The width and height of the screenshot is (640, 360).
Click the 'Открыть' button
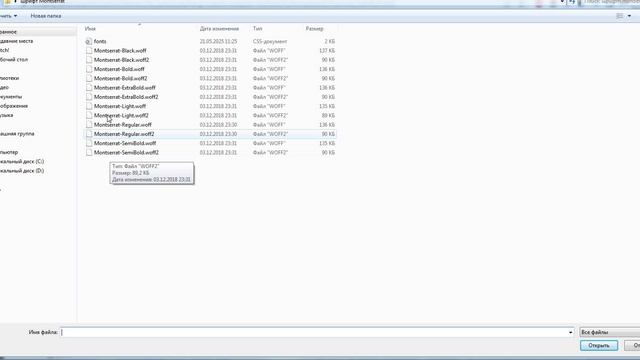[x=599, y=345]
